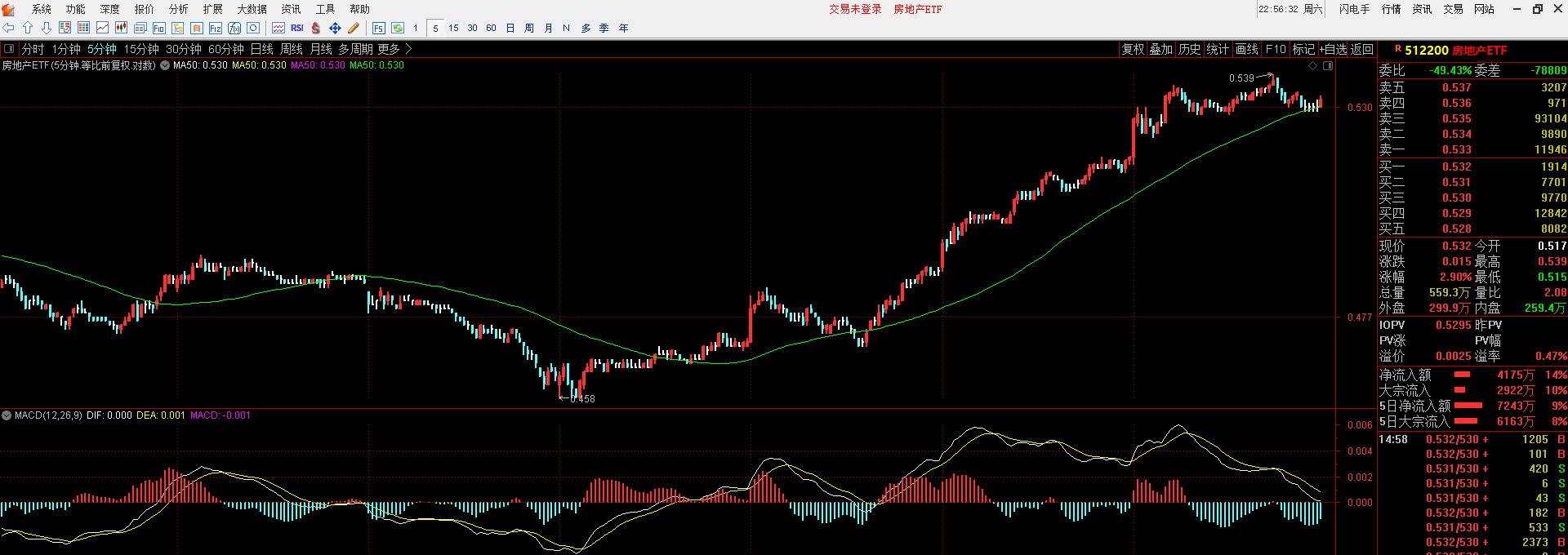The height and width of the screenshot is (555, 1568).
Task: Click the red 5日净流入额 bar
Action: [1468, 406]
